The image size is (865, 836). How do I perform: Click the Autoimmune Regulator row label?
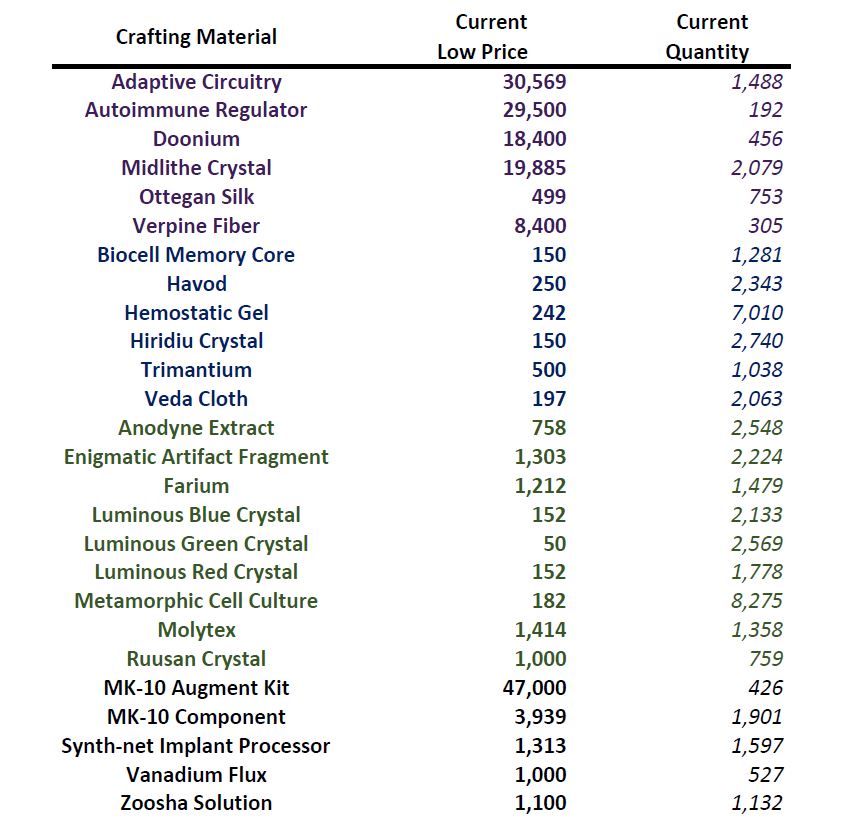coord(196,110)
